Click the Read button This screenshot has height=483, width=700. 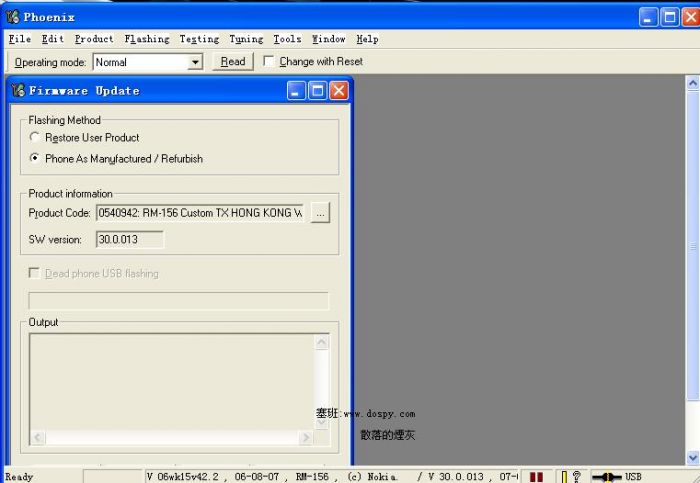pos(233,62)
